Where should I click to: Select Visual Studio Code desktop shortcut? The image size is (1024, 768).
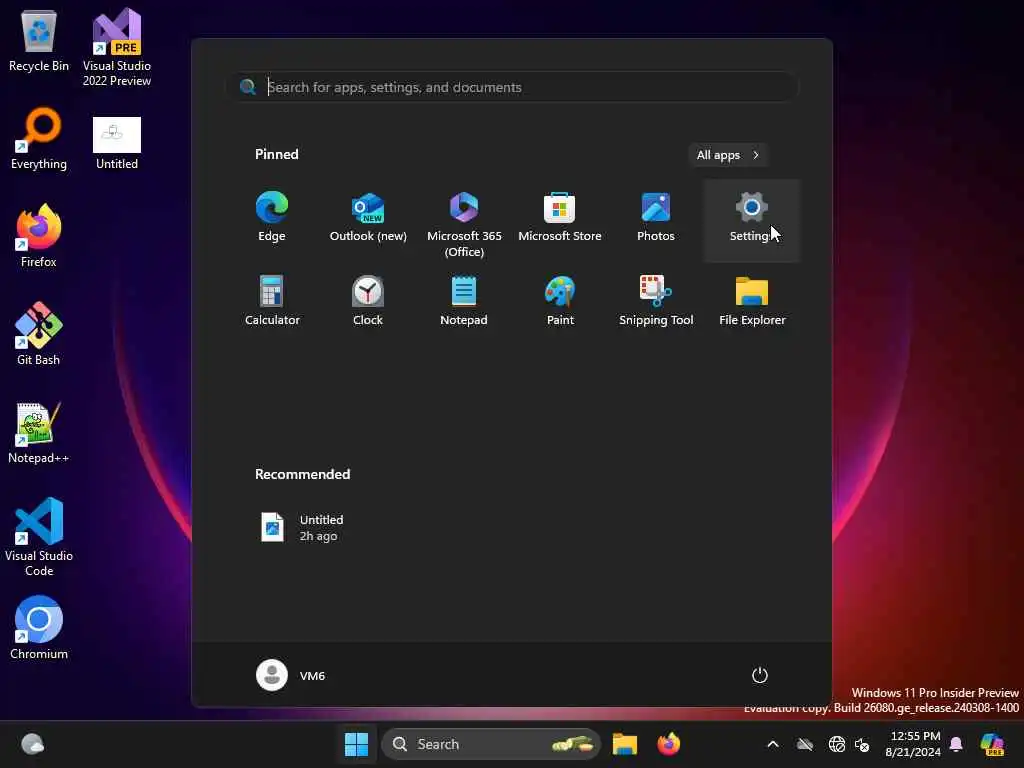39,537
